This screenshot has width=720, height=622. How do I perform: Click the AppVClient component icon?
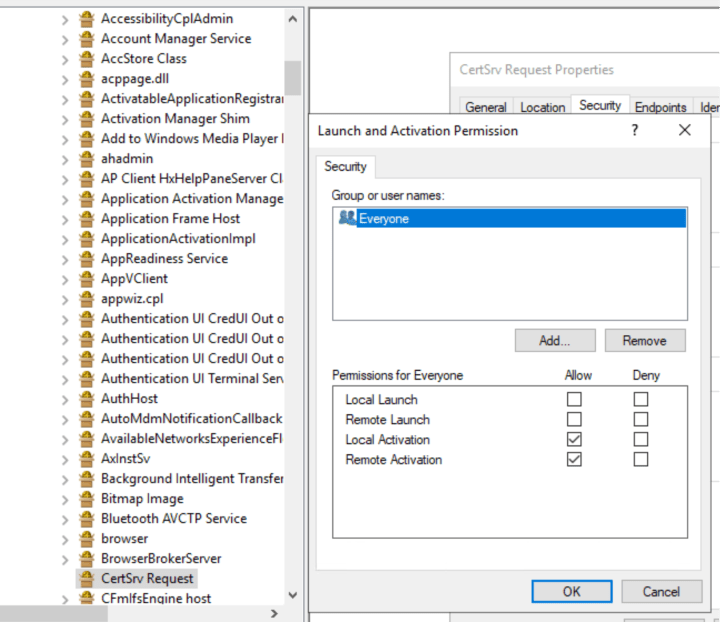tap(86, 278)
